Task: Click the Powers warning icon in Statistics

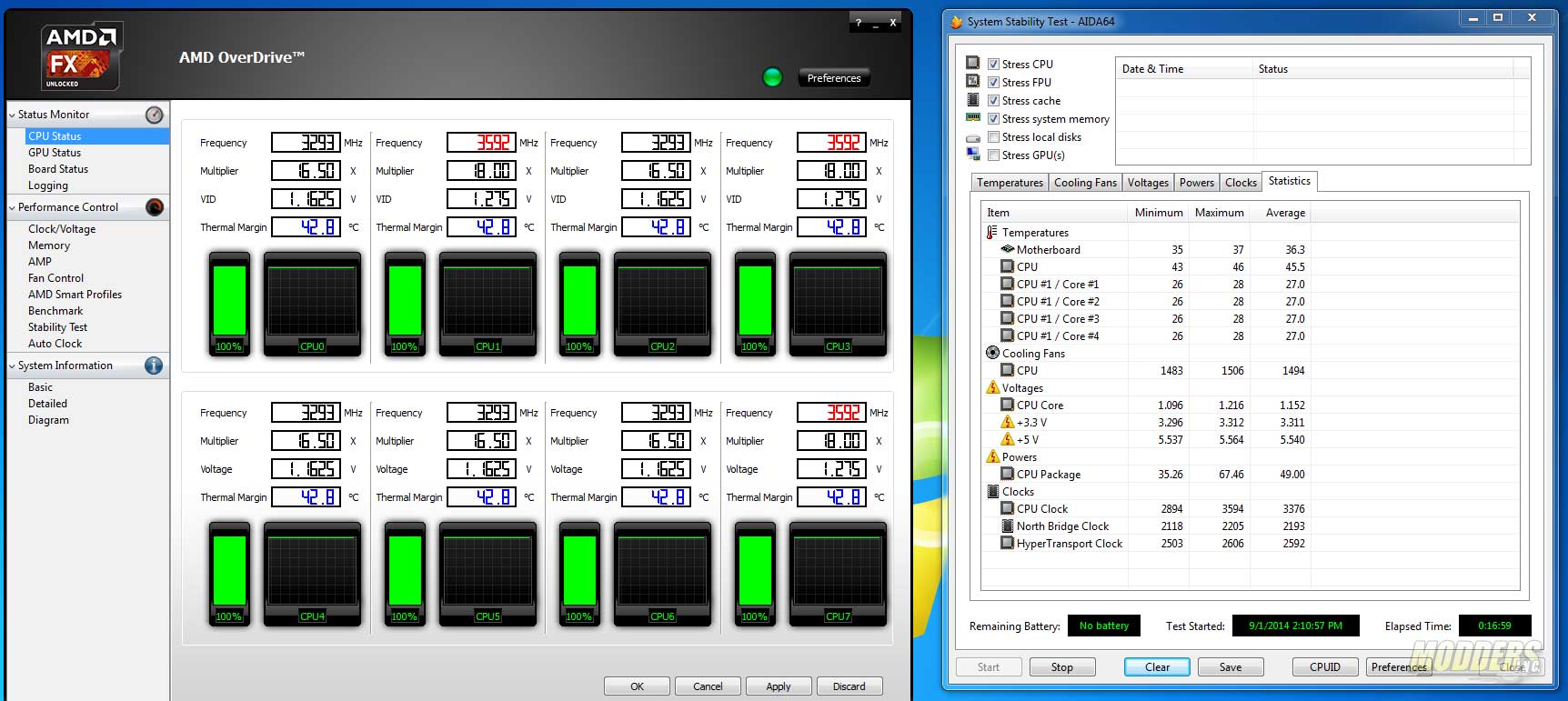Action: [992, 456]
